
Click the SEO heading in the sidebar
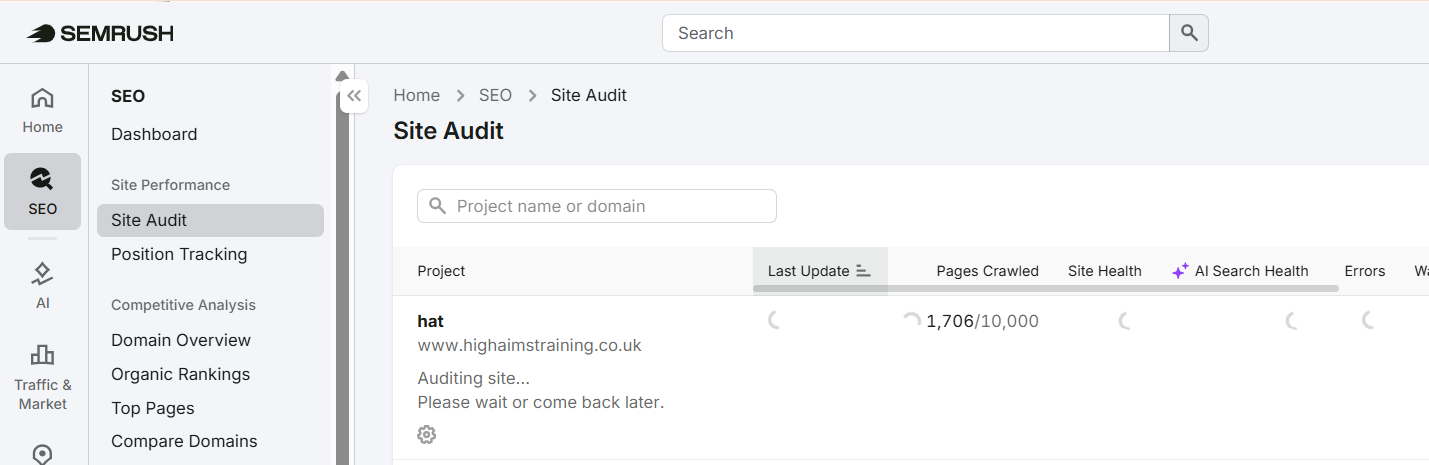128,96
